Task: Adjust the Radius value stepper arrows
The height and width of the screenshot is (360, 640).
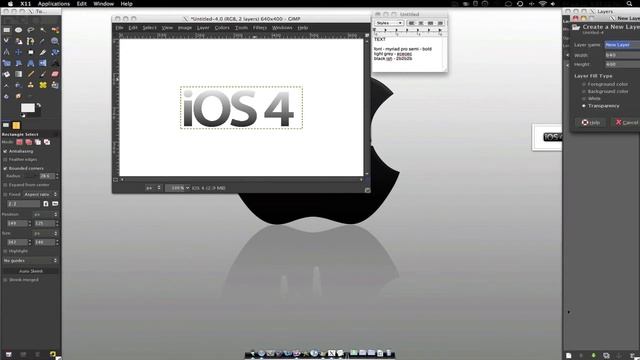Action: pyautogui.click(x=57, y=176)
